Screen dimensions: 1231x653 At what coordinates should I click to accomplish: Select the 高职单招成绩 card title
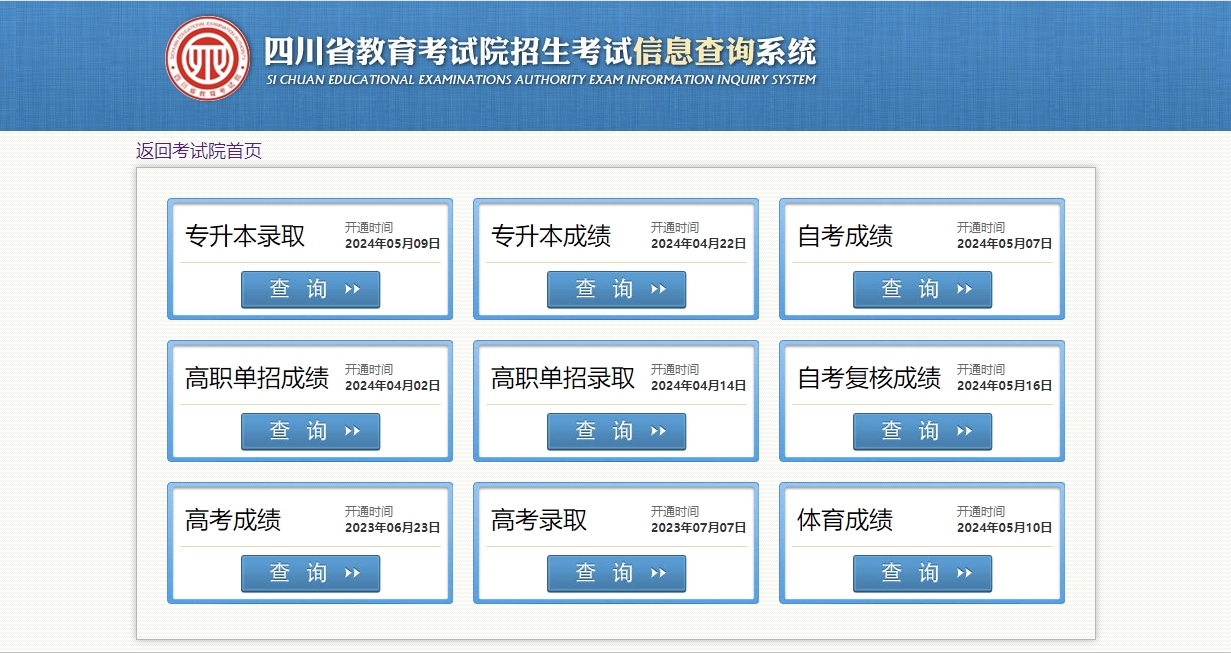tap(257, 378)
